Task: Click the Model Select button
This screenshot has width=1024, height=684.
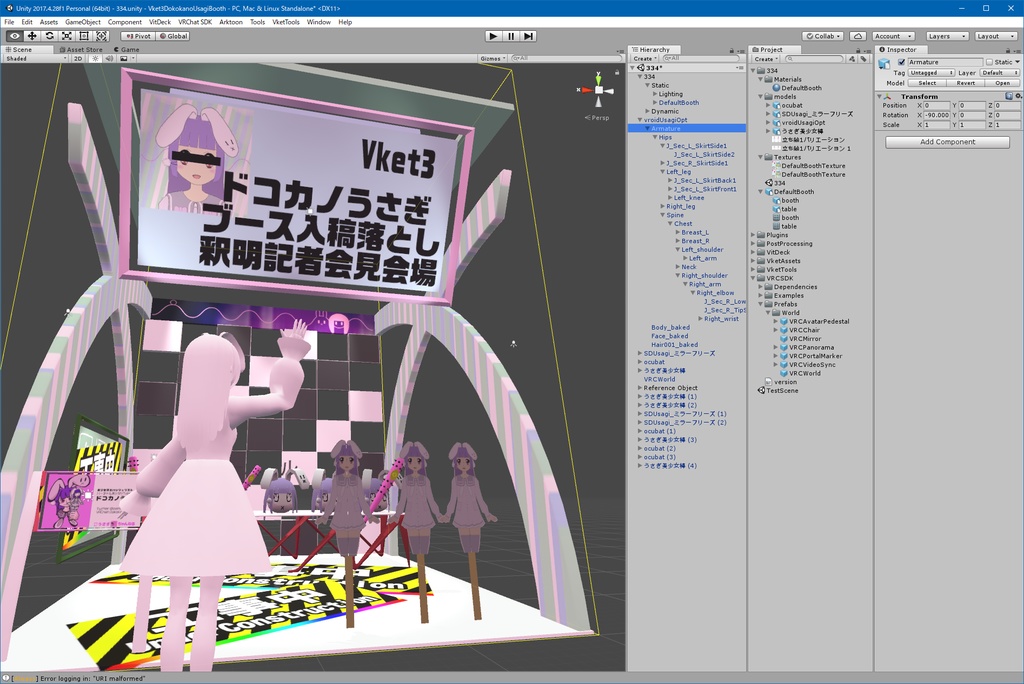Action: point(927,83)
